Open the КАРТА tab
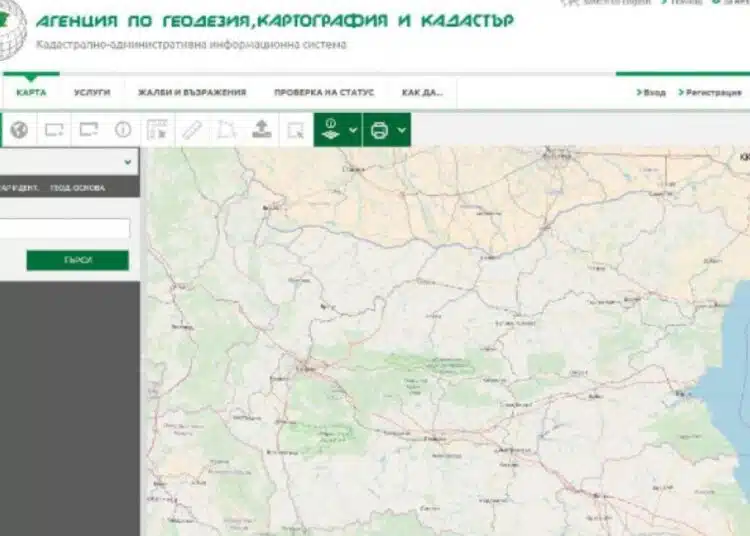The height and width of the screenshot is (536, 750). pyautogui.click(x=31, y=92)
